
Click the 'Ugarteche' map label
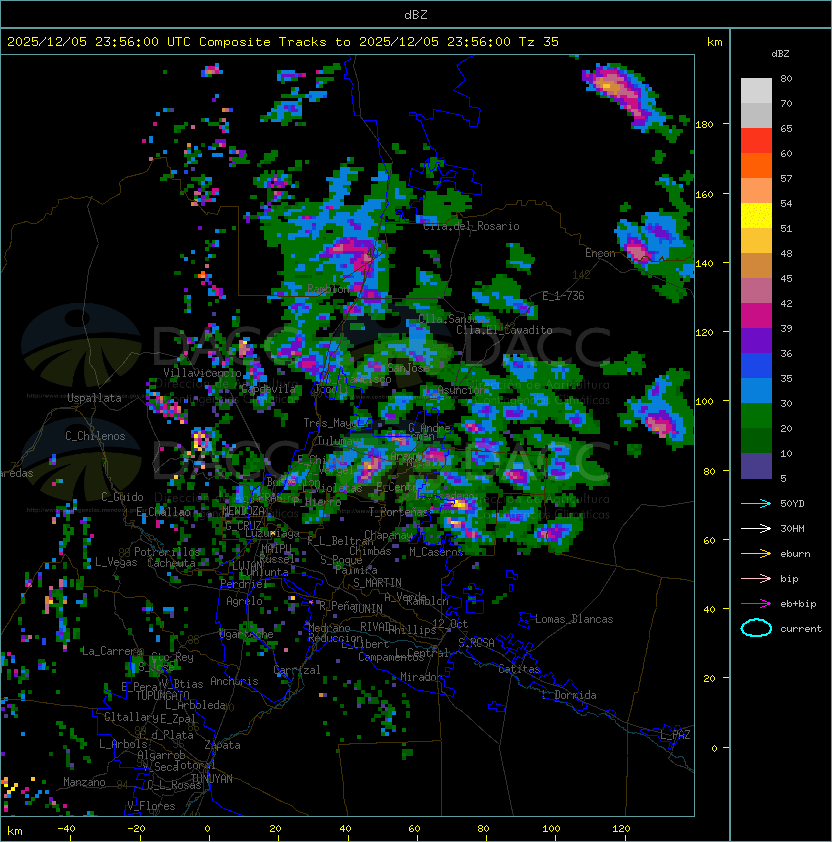(247, 634)
